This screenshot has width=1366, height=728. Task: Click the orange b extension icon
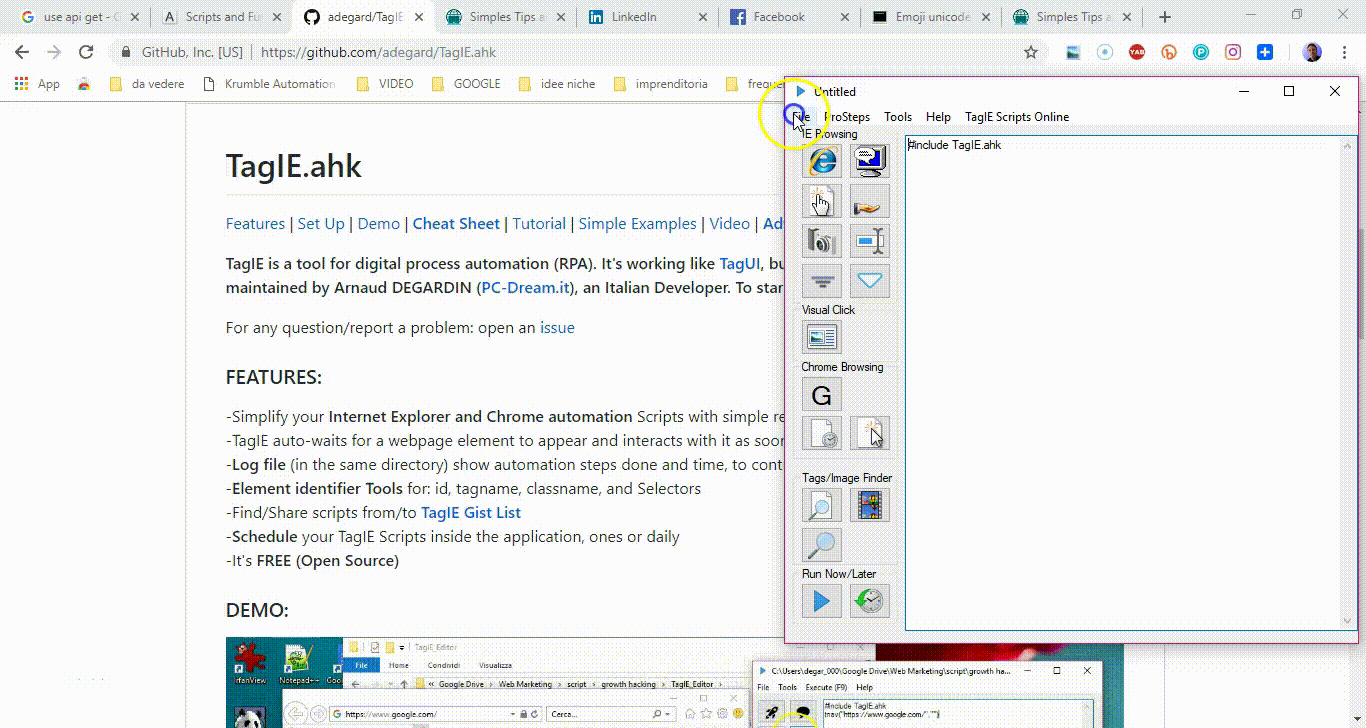(1169, 52)
